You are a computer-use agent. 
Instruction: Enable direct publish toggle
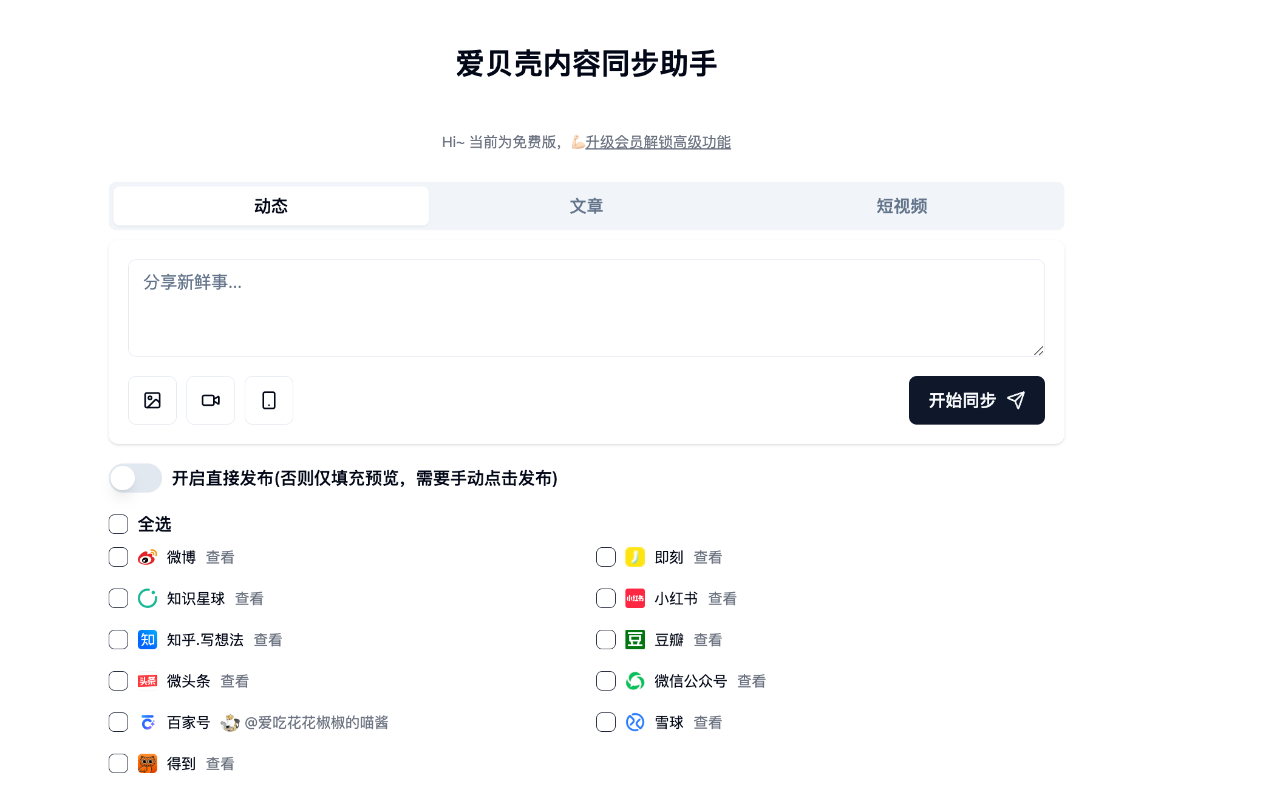(x=135, y=478)
